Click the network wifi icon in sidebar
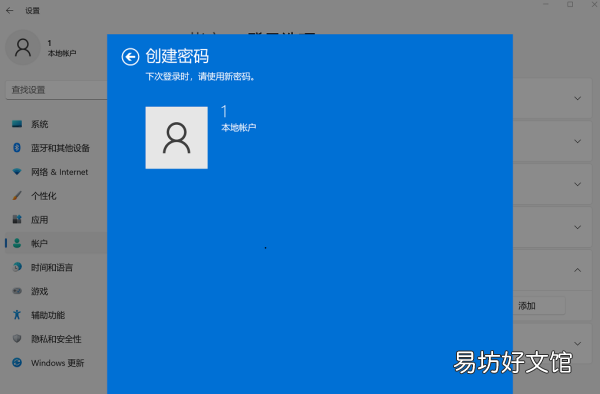This screenshot has height=394, width=600. [x=17, y=172]
